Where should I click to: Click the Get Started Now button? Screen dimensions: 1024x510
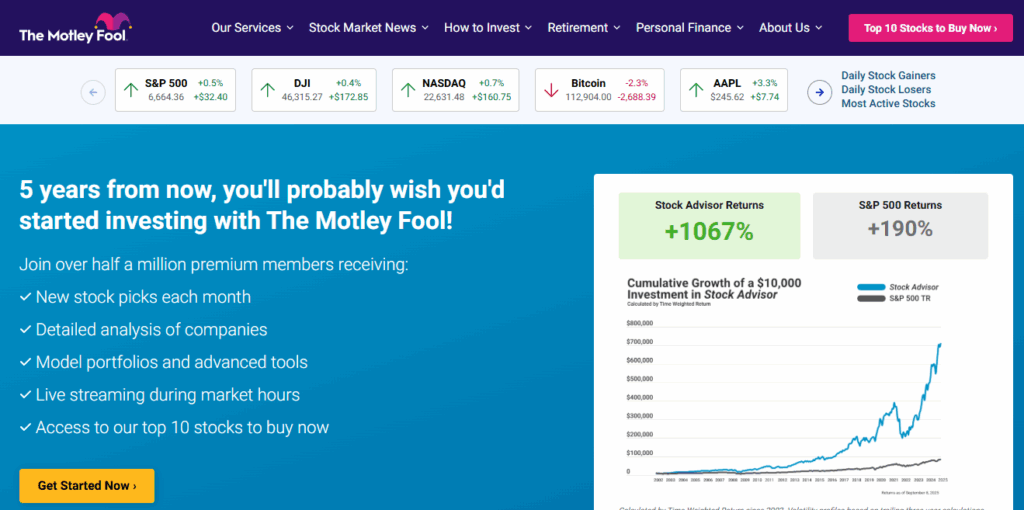87,486
